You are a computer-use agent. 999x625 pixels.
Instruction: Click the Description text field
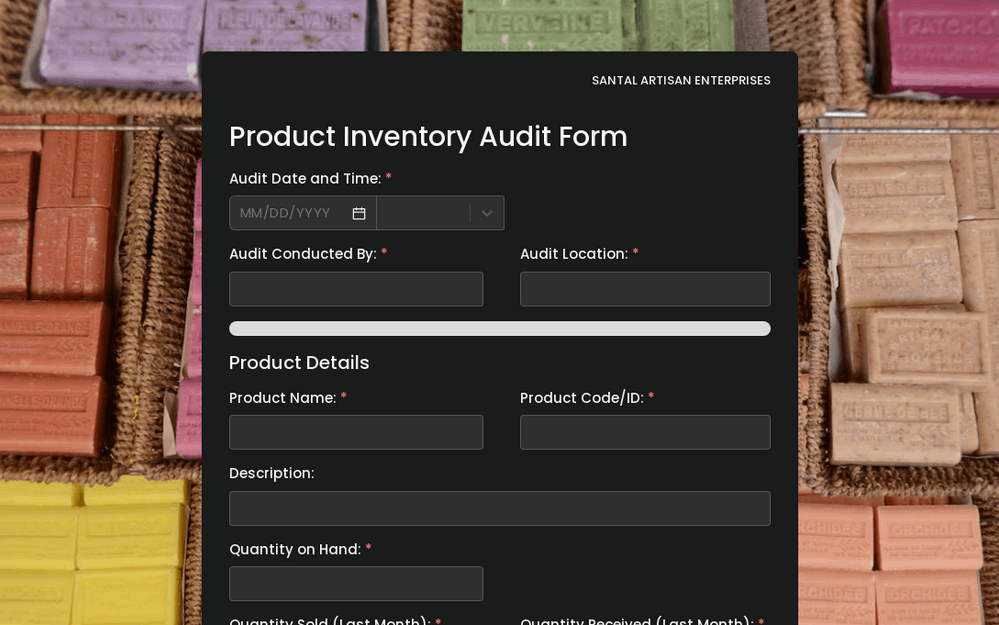click(499, 508)
